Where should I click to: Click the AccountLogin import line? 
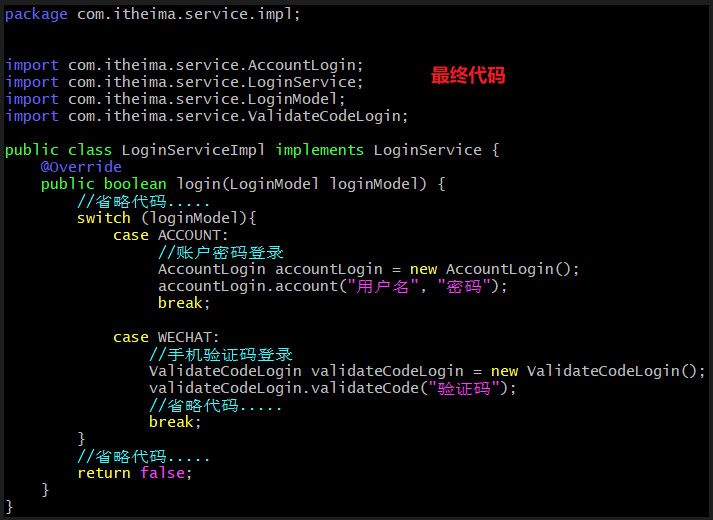click(x=184, y=65)
